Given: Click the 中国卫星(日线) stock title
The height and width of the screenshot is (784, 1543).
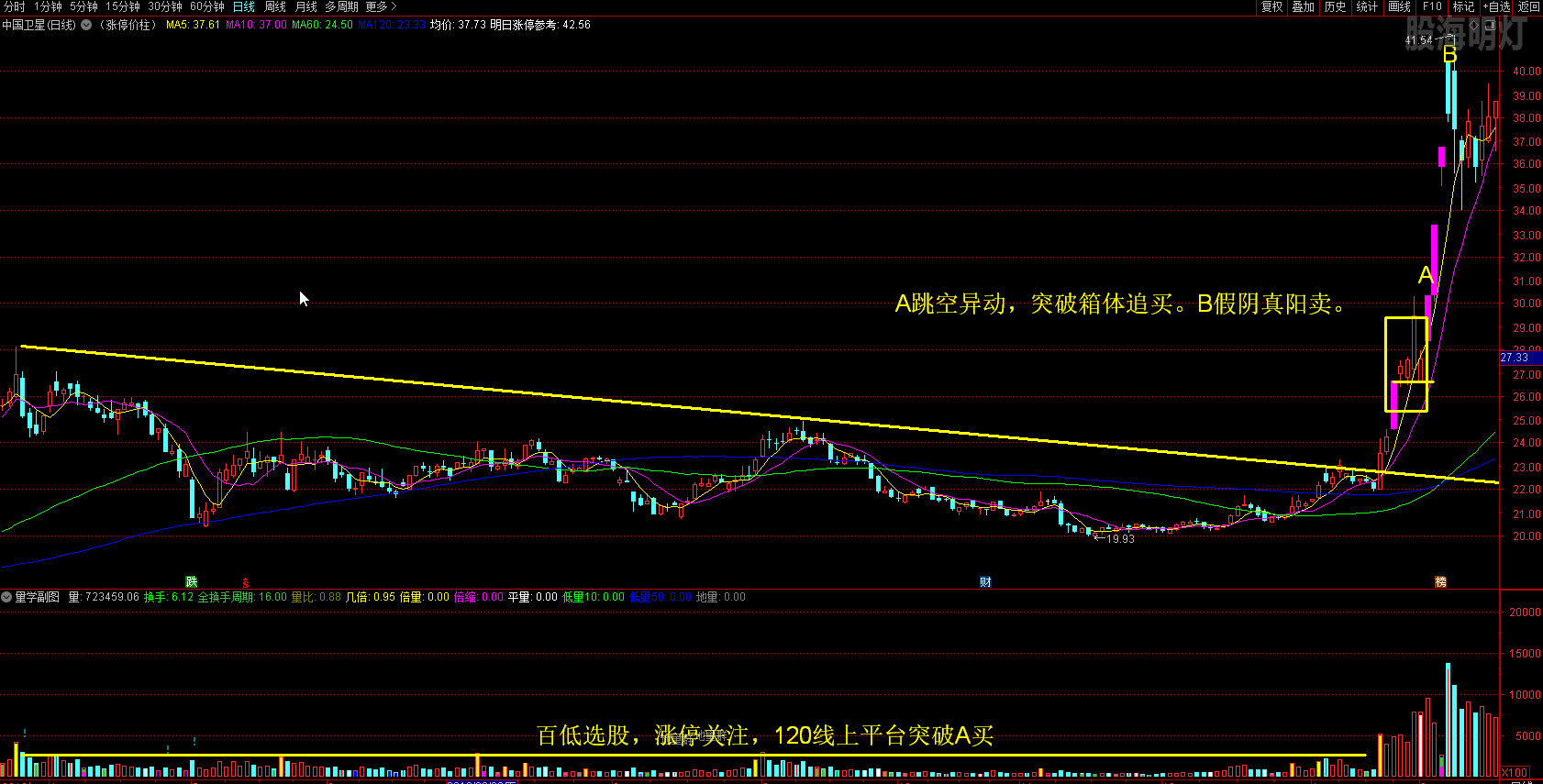Looking at the screenshot, I should tap(39, 25).
